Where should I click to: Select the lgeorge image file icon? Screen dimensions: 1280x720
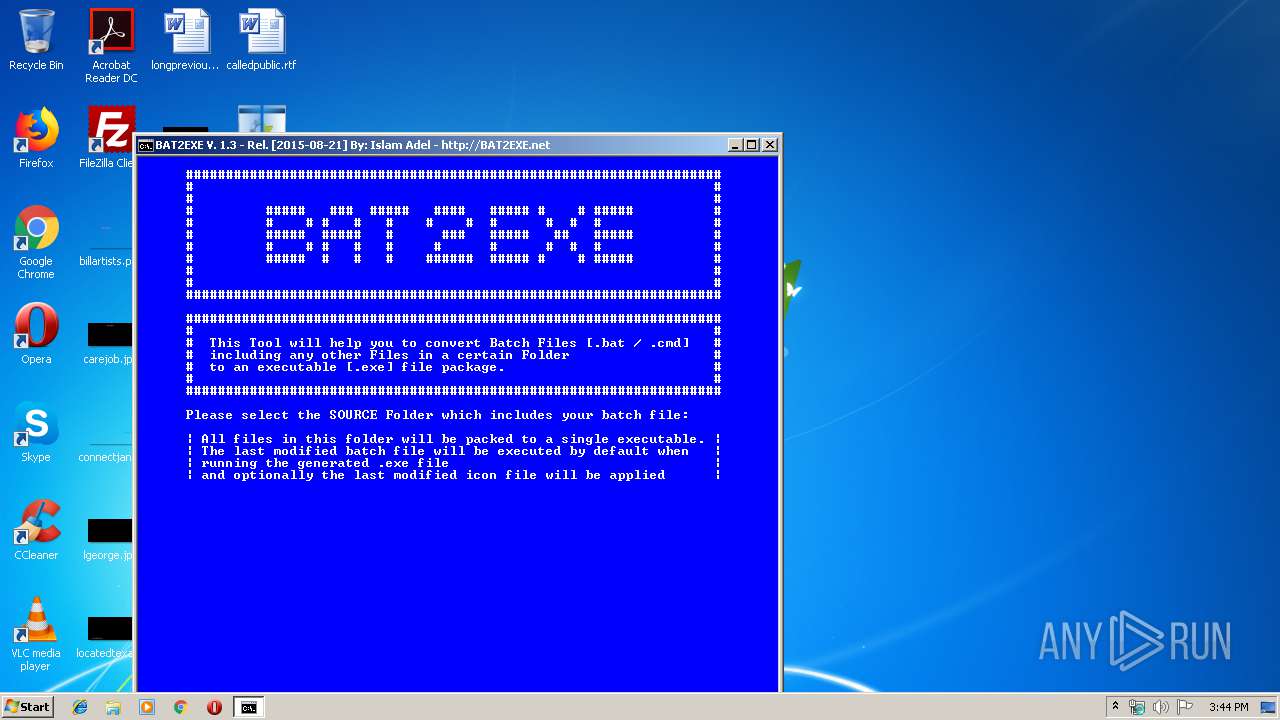[x=108, y=538]
